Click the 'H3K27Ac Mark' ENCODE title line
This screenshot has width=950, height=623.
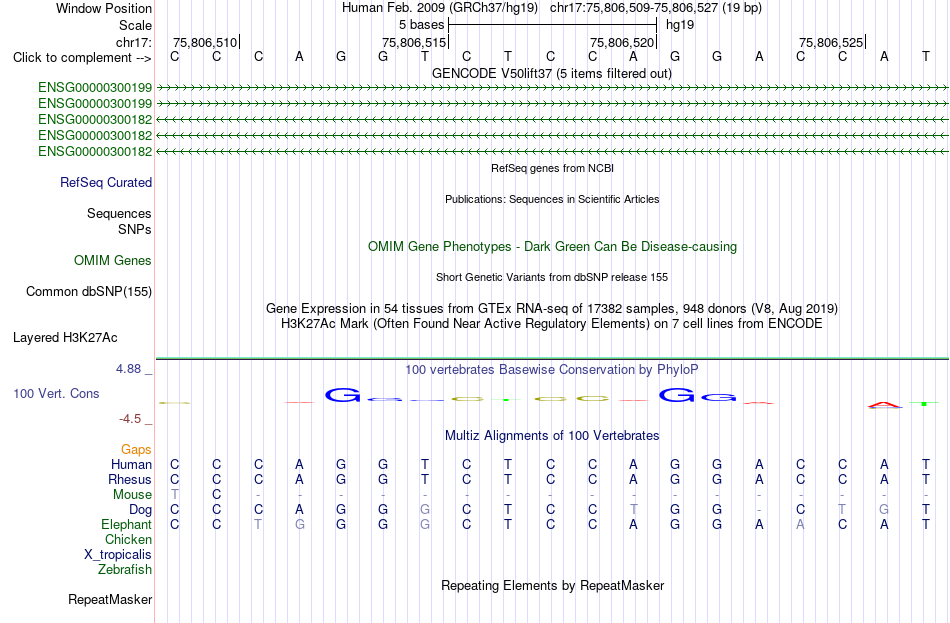point(552,324)
